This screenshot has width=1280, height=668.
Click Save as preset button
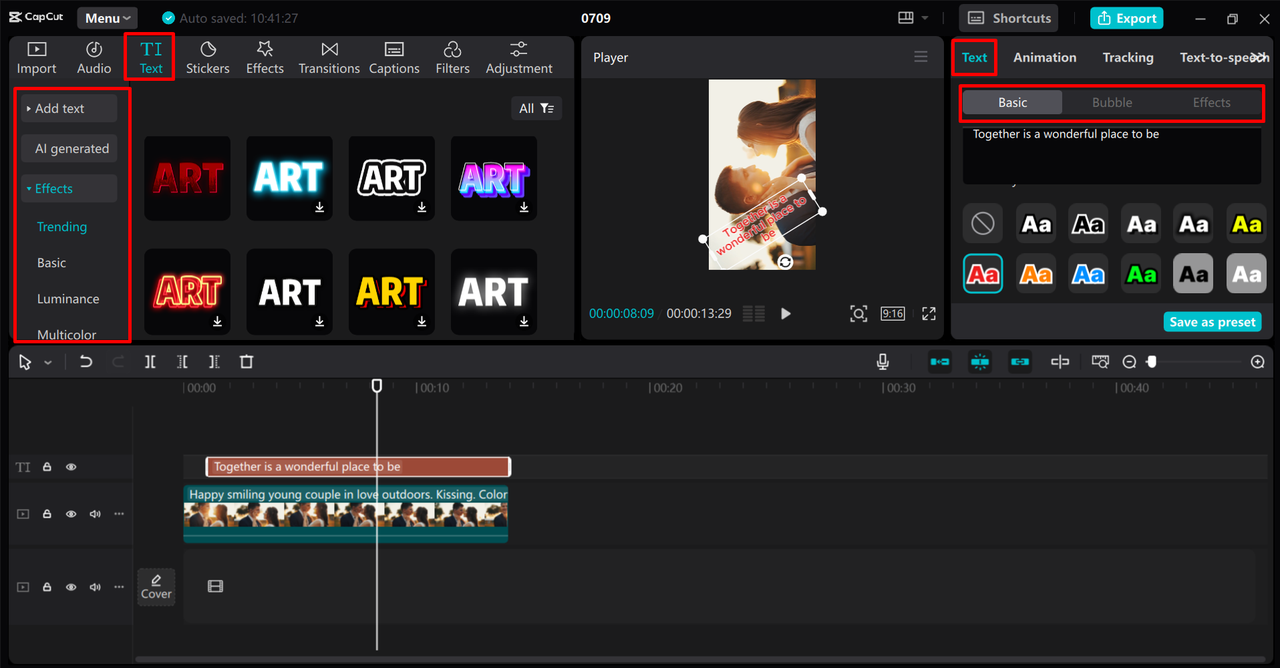pos(1212,322)
